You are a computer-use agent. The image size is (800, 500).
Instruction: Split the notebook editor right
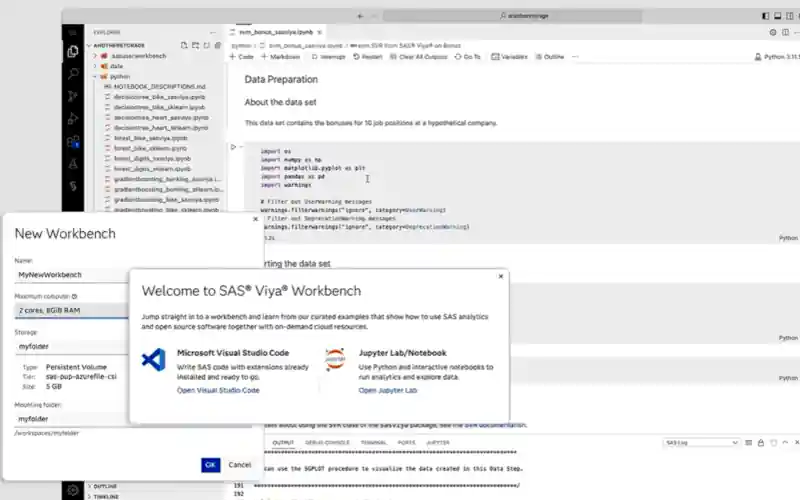(785, 32)
